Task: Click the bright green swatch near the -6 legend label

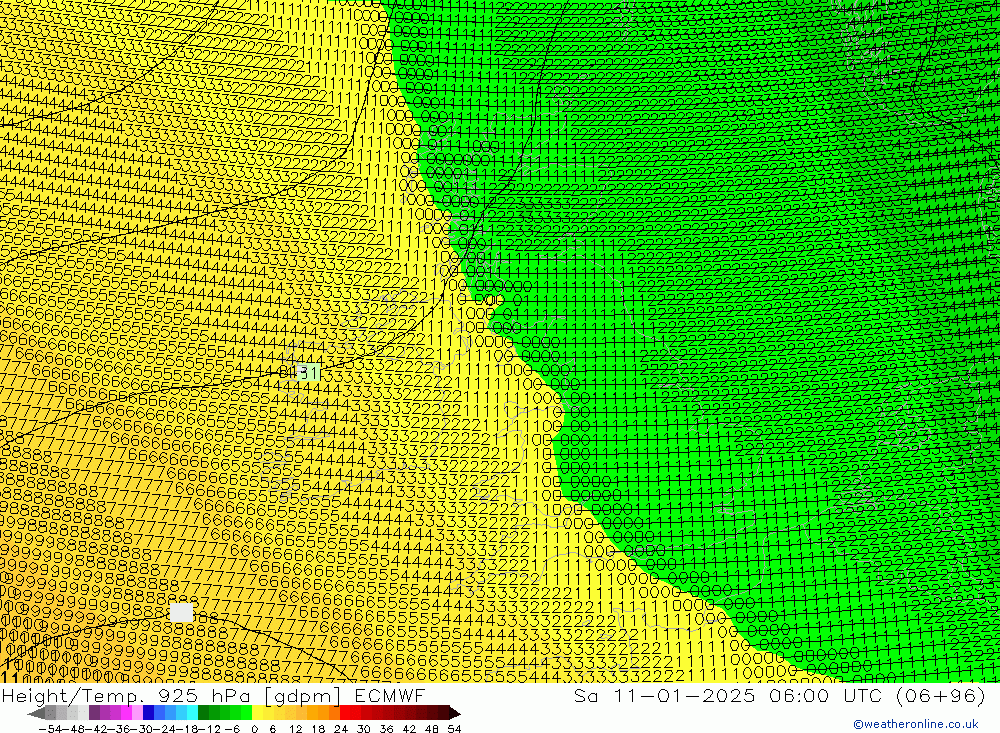Action: (x=246, y=713)
